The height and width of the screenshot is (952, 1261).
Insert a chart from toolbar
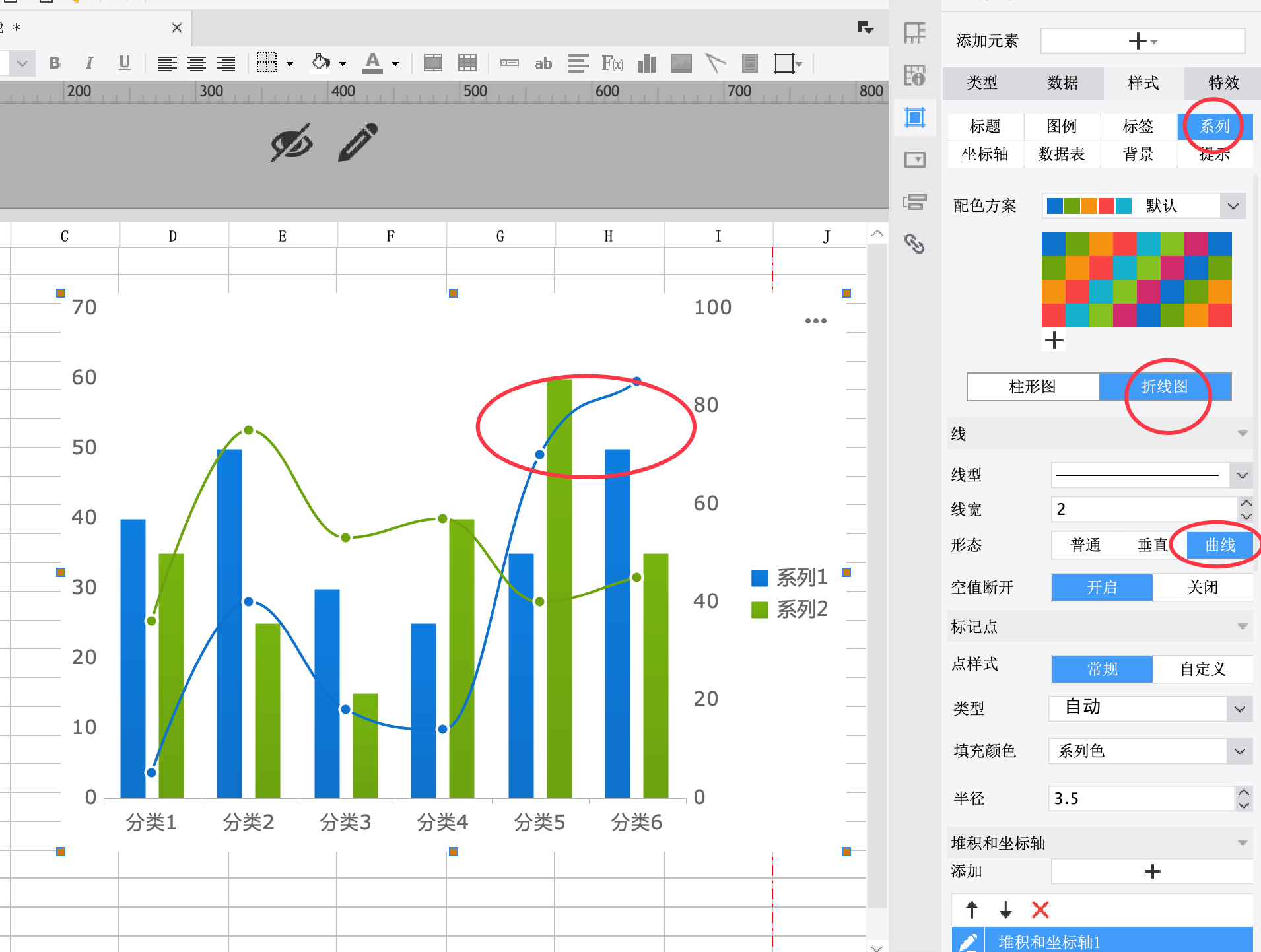pyautogui.click(x=647, y=63)
